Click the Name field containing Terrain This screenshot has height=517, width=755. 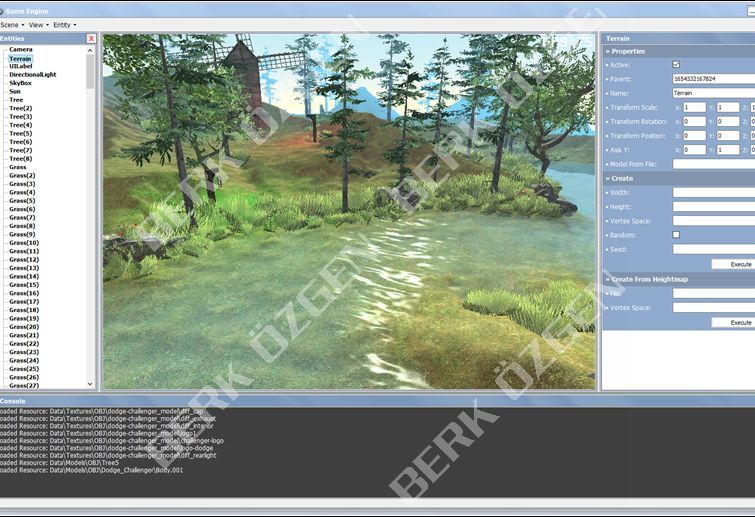click(x=714, y=93)
